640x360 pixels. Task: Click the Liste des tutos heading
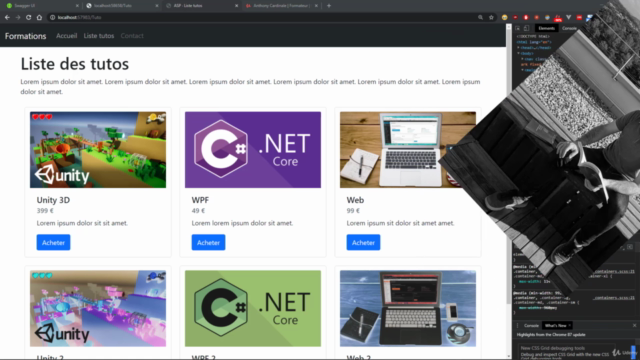coord(75,64)
